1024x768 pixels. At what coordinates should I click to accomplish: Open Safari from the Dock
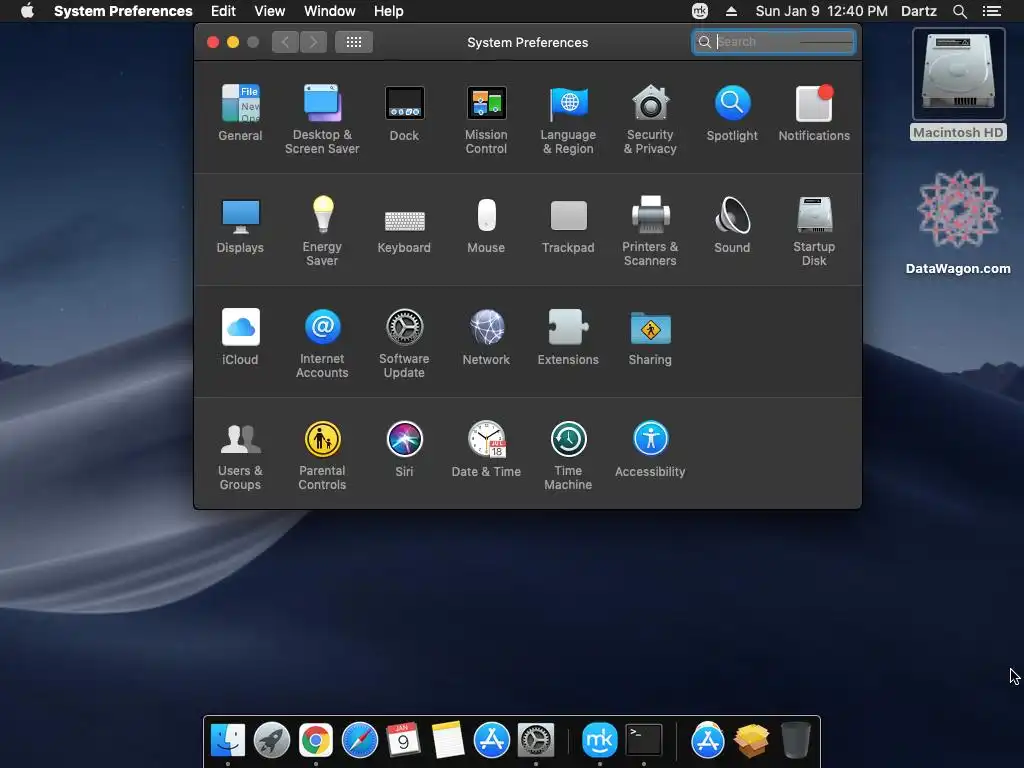coord(360,740)
